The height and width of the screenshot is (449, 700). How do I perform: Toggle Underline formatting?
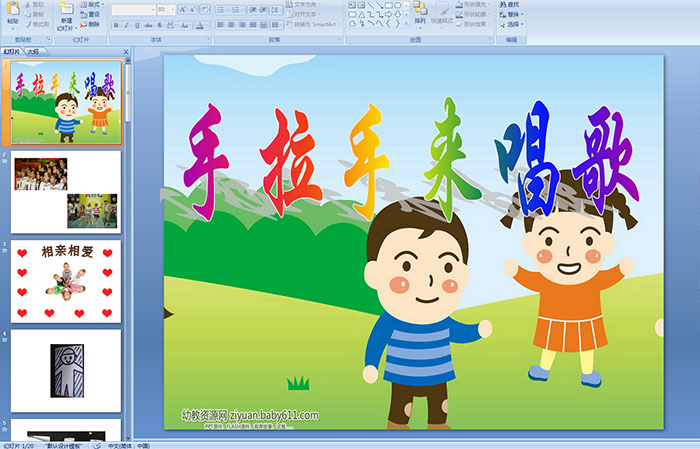coord(136,24)
